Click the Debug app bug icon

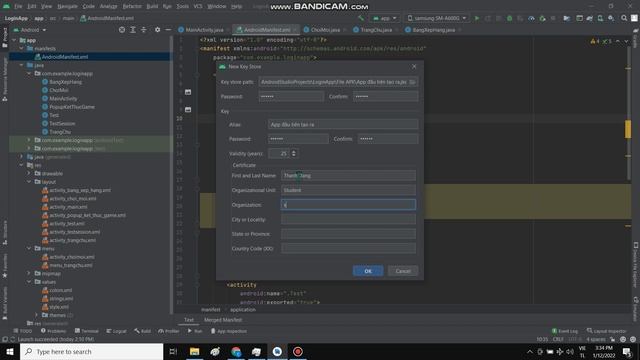point(509,18)
